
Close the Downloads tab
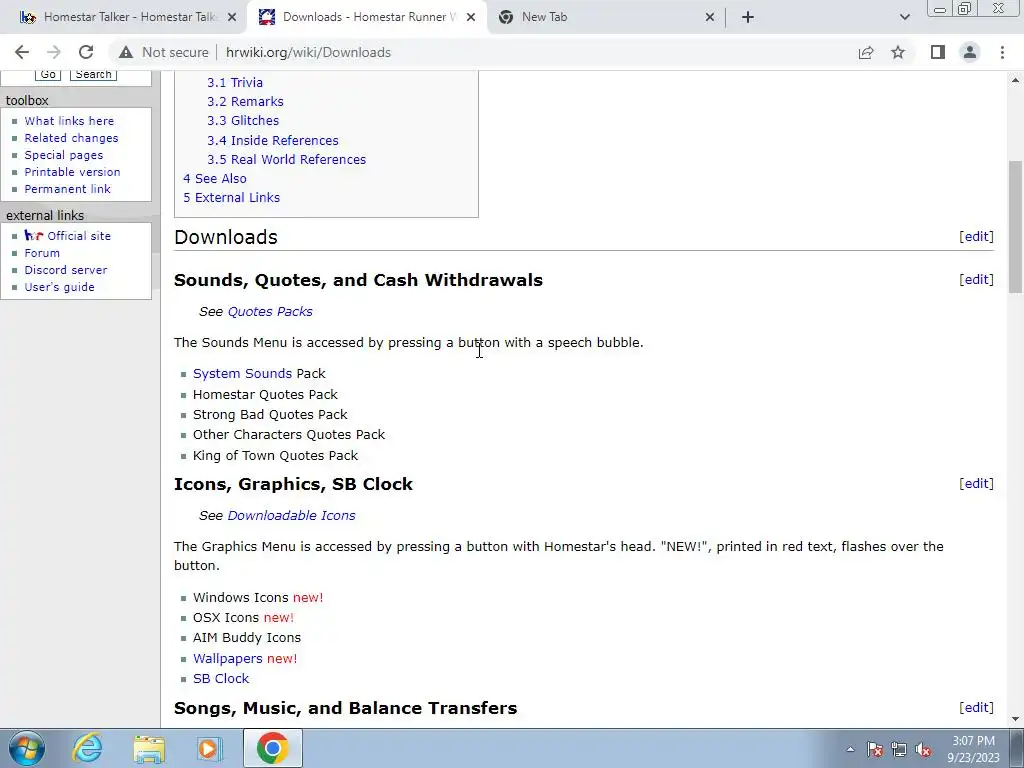[471, 17]
